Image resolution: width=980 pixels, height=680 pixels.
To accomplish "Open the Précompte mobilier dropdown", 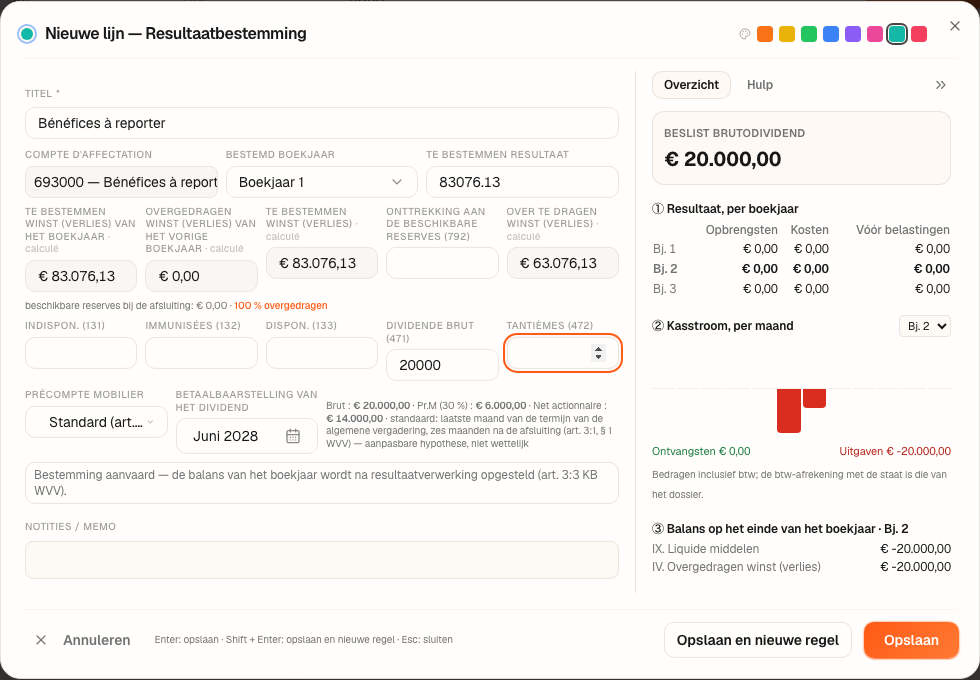I will point(96,422).
